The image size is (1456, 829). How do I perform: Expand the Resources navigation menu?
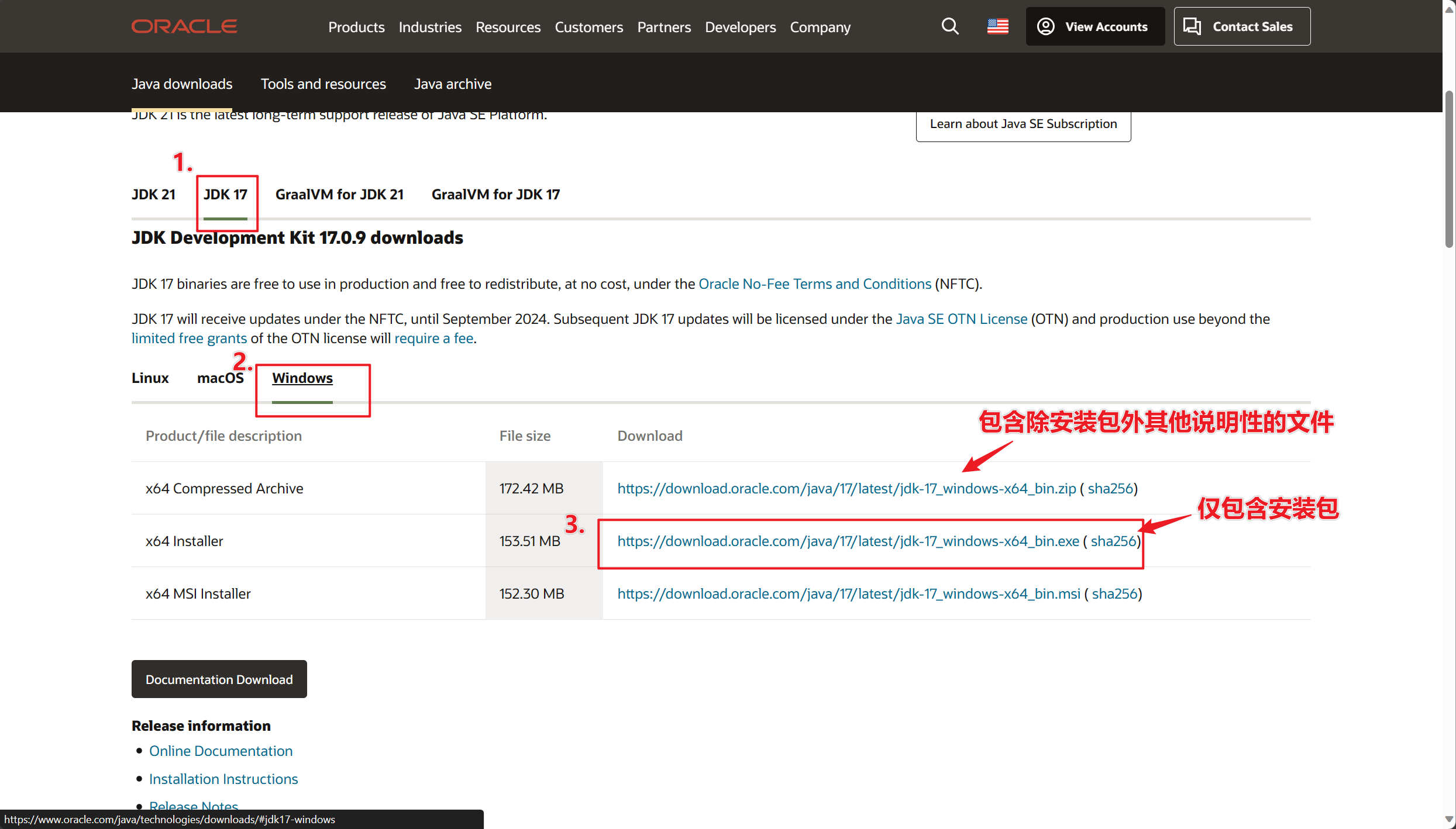(x=507, y=27)
